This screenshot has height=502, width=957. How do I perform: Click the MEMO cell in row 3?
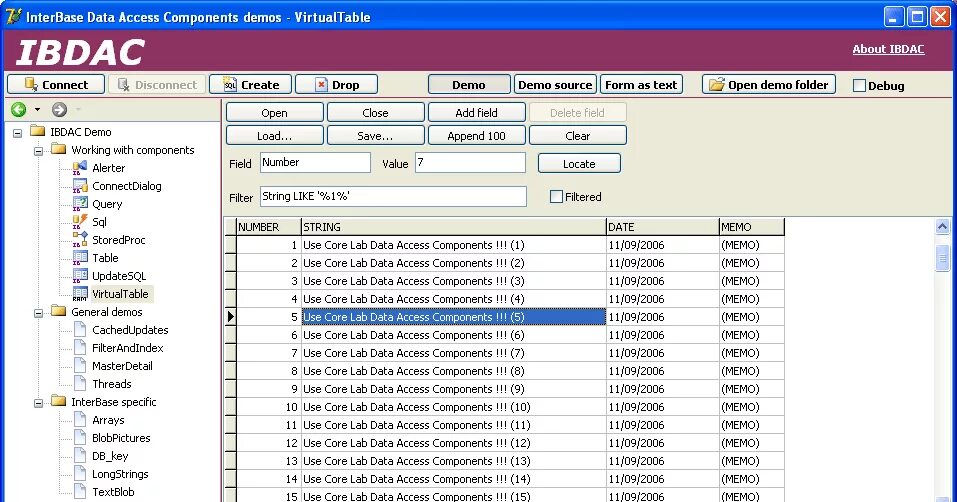click(752, 281)
